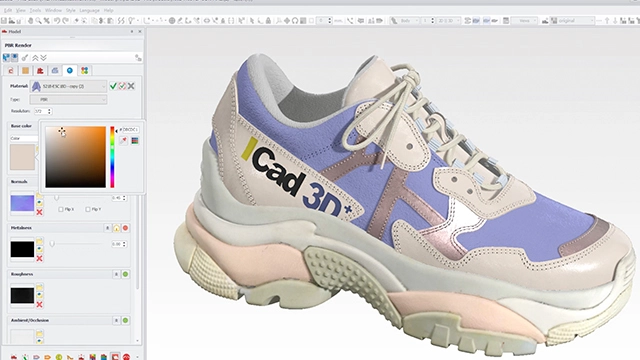The height and width of the screenshot is (360, 640).
Task: Click the red circle bottom toolbar icon
Action: [x=127, y=357]
